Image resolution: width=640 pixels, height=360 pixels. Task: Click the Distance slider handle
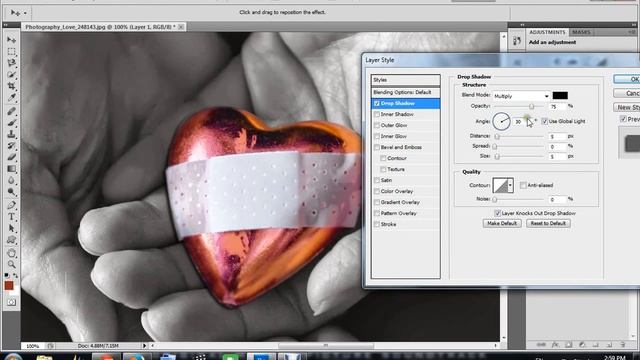[497, 137]
